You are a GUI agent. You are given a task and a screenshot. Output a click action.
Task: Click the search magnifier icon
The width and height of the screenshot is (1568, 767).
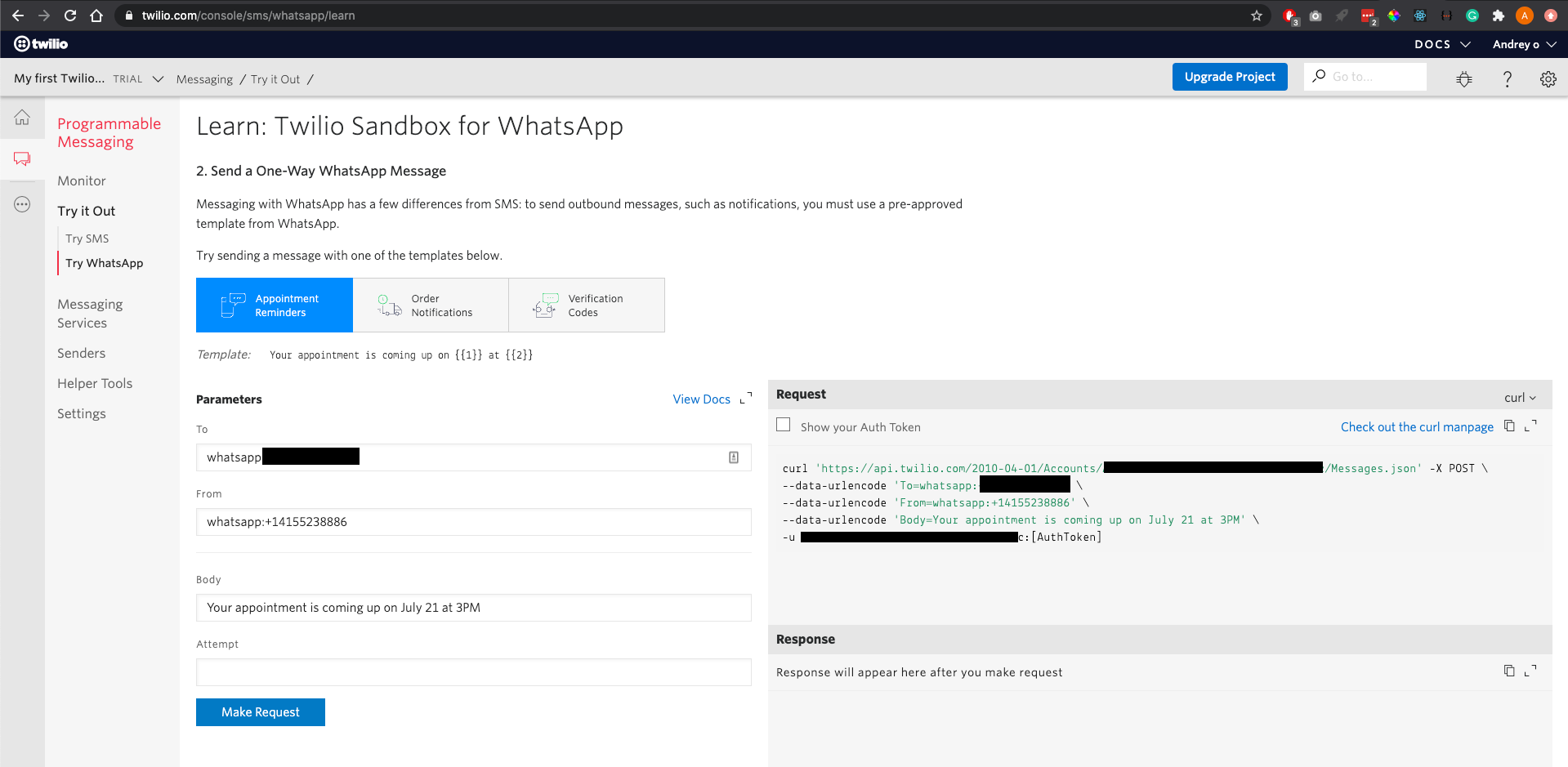click(1319, 76)
